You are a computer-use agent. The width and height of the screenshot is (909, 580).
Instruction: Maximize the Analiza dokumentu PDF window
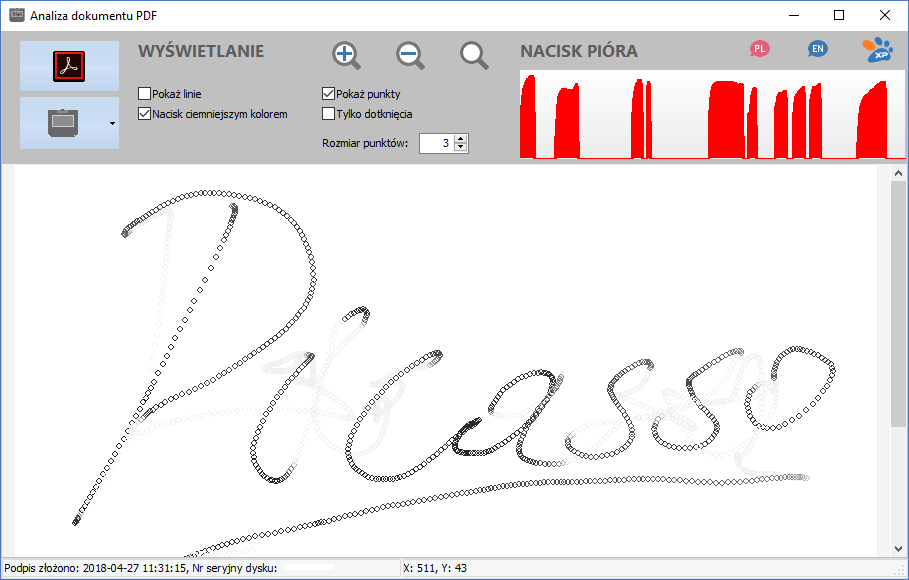pos(839,15)
